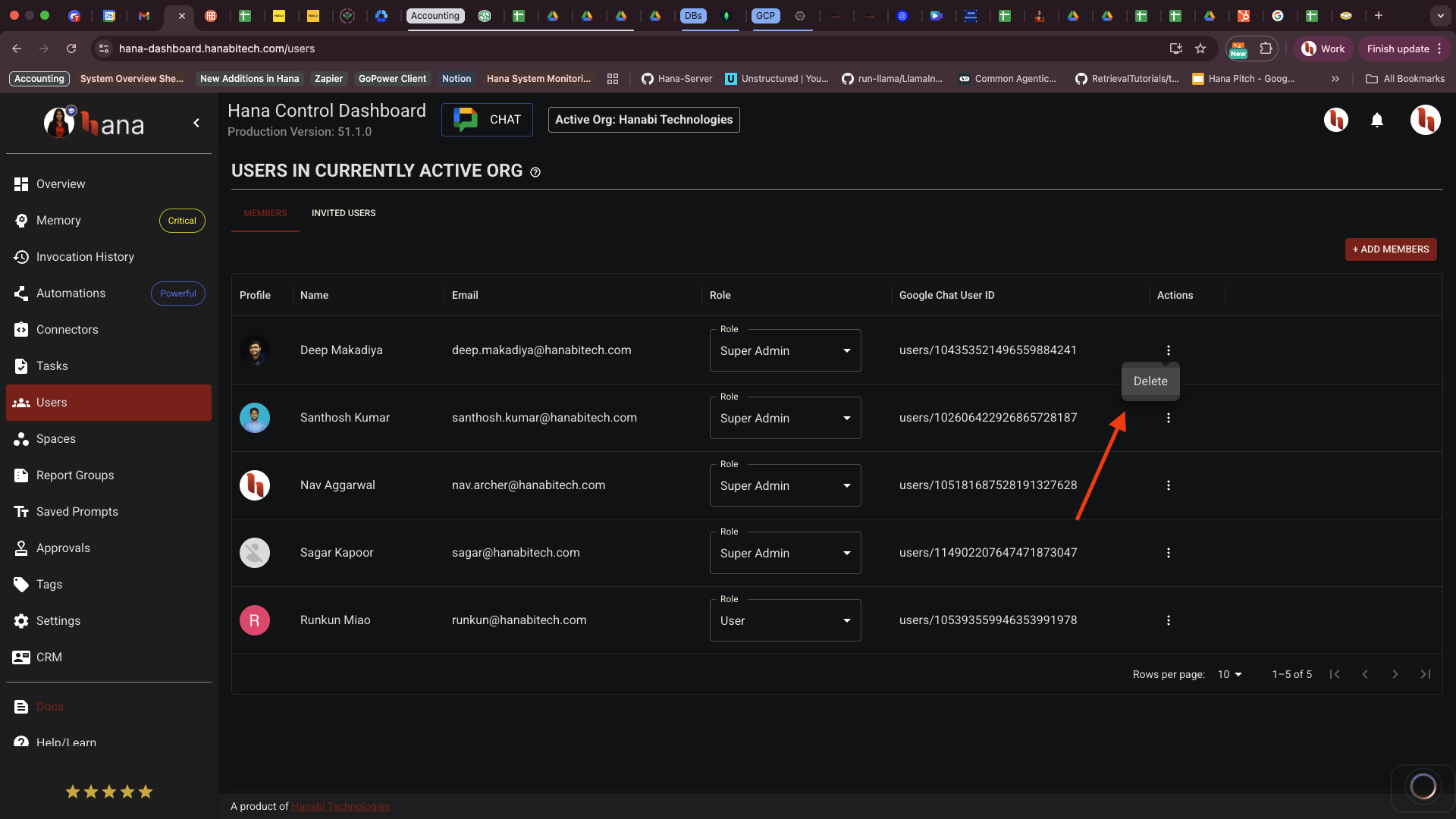This screenshot has width=1456, height=819.
Task: Open actions menu for Runkun Miao
Action: [x=1169, y=620]
